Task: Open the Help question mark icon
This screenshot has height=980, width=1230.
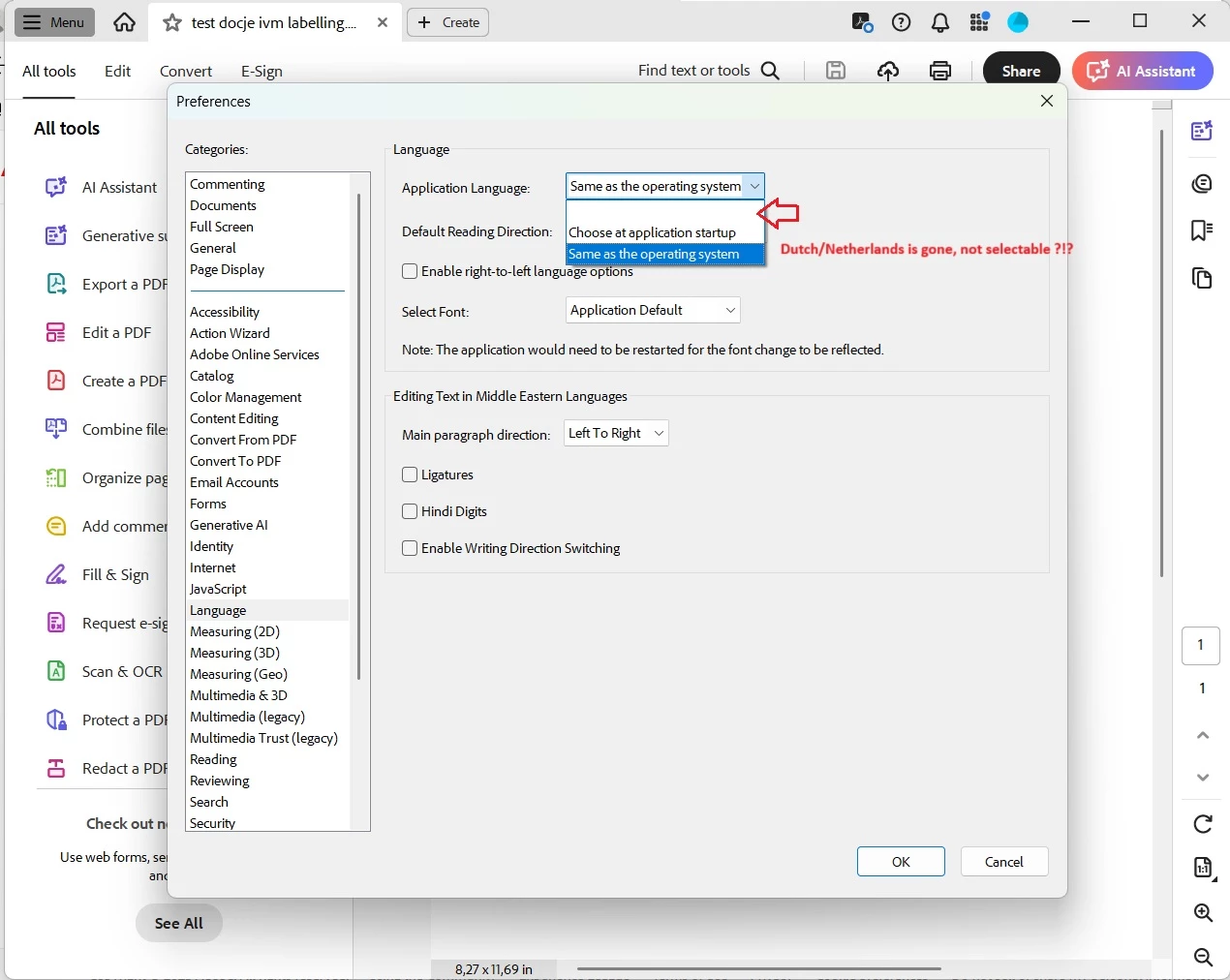Action: pyautogui.click(x=902, y=22)
